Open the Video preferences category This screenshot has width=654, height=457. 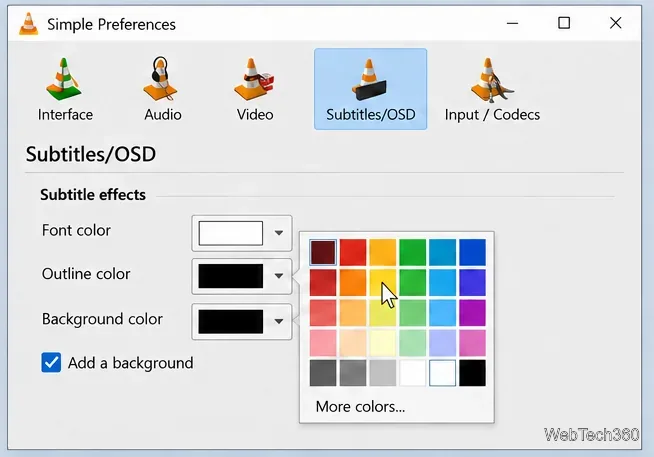pyautogui.click(x=255, y=89)
